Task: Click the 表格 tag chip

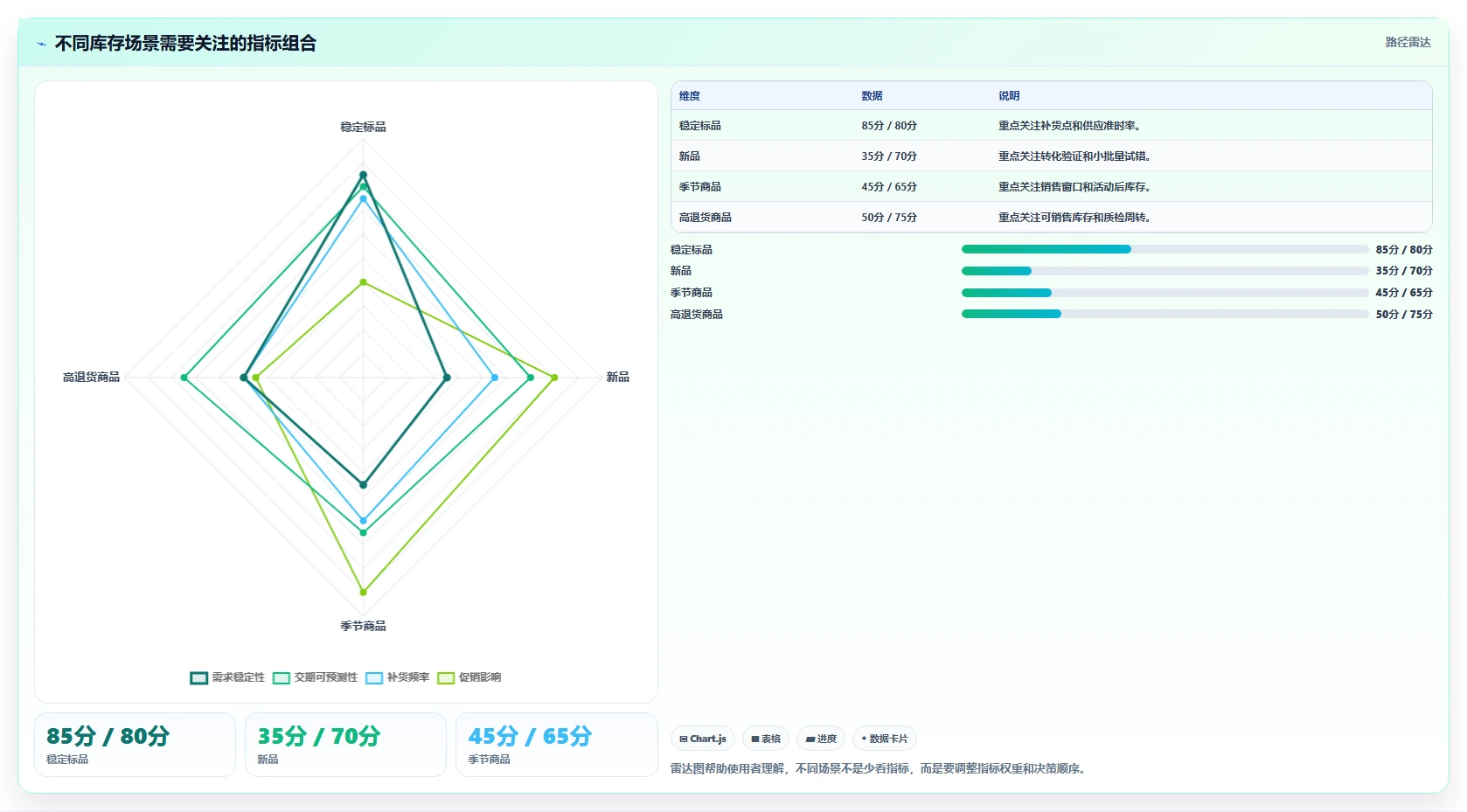Action: [x=766, y=739]
